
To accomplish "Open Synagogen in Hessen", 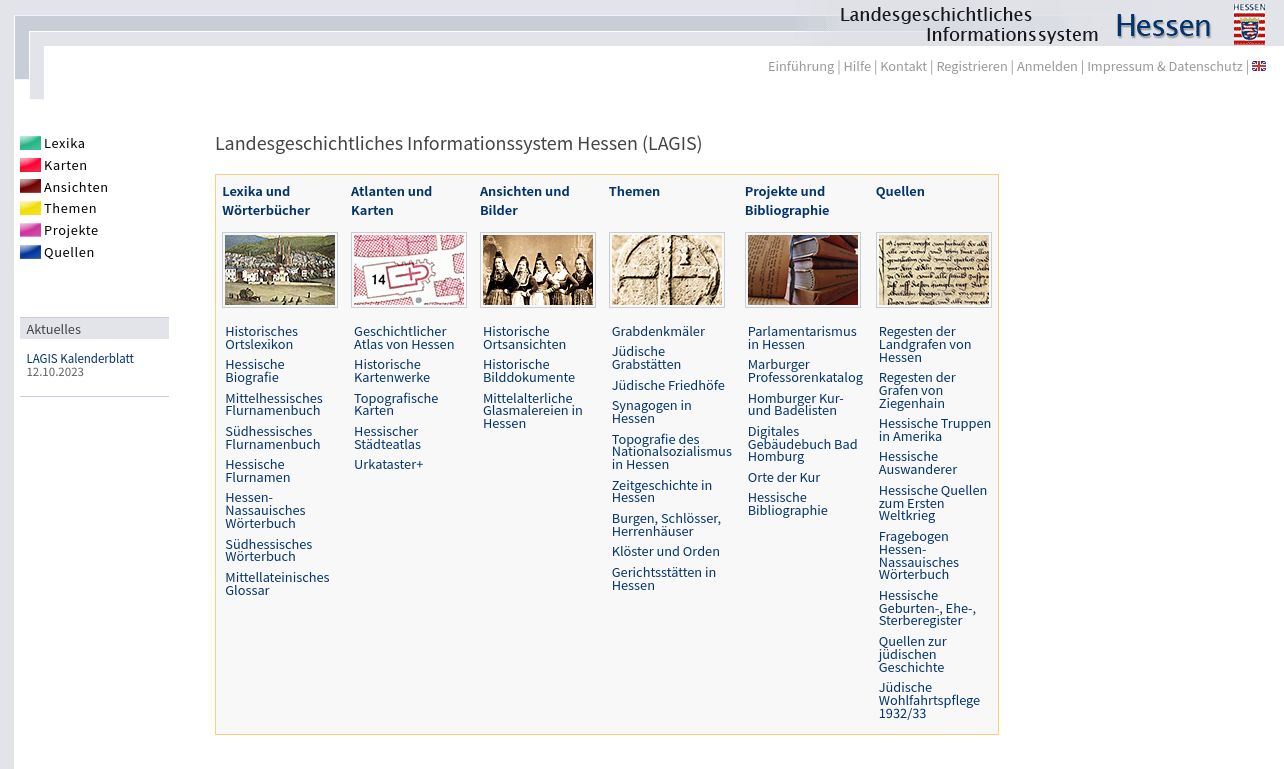I will pos(651,412).
